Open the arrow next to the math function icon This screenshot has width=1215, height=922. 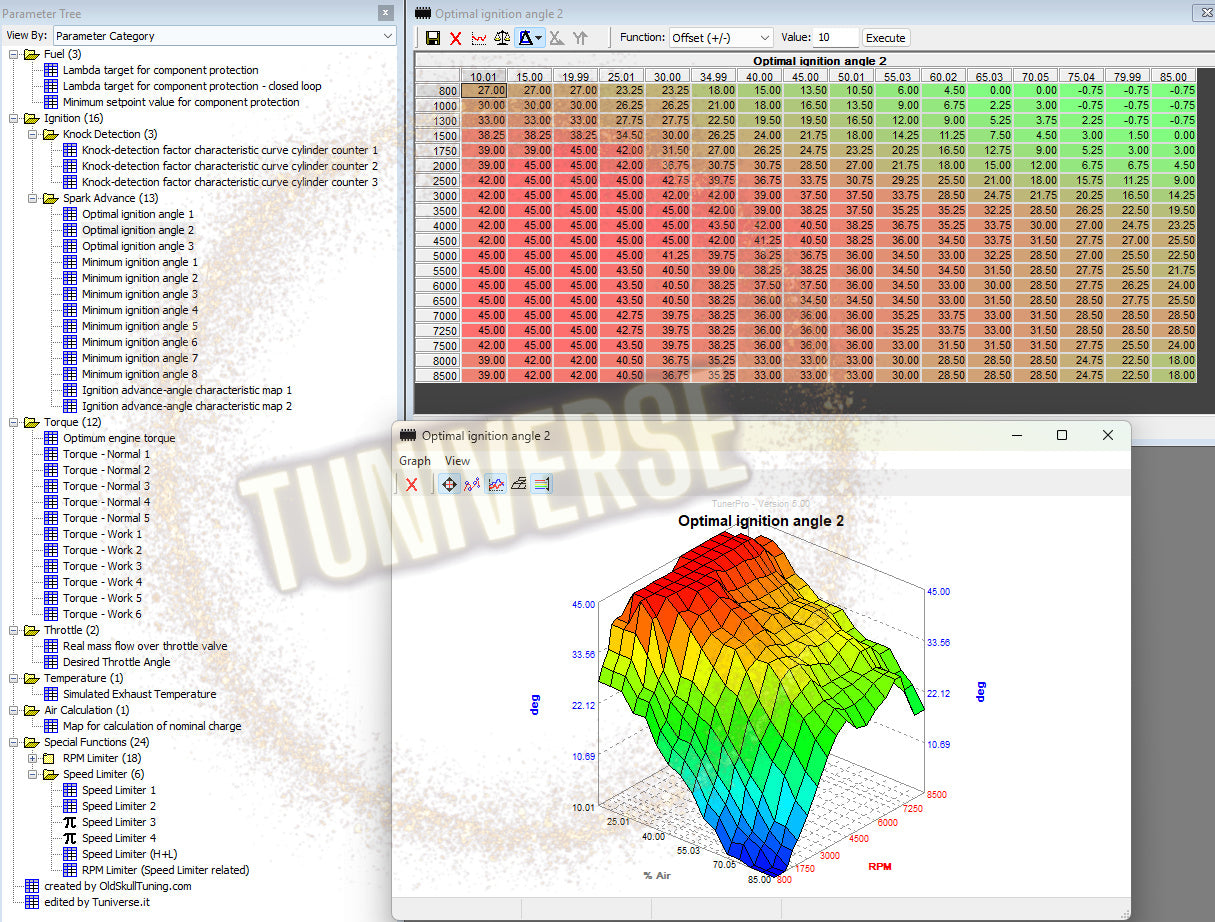pos(539,38)
